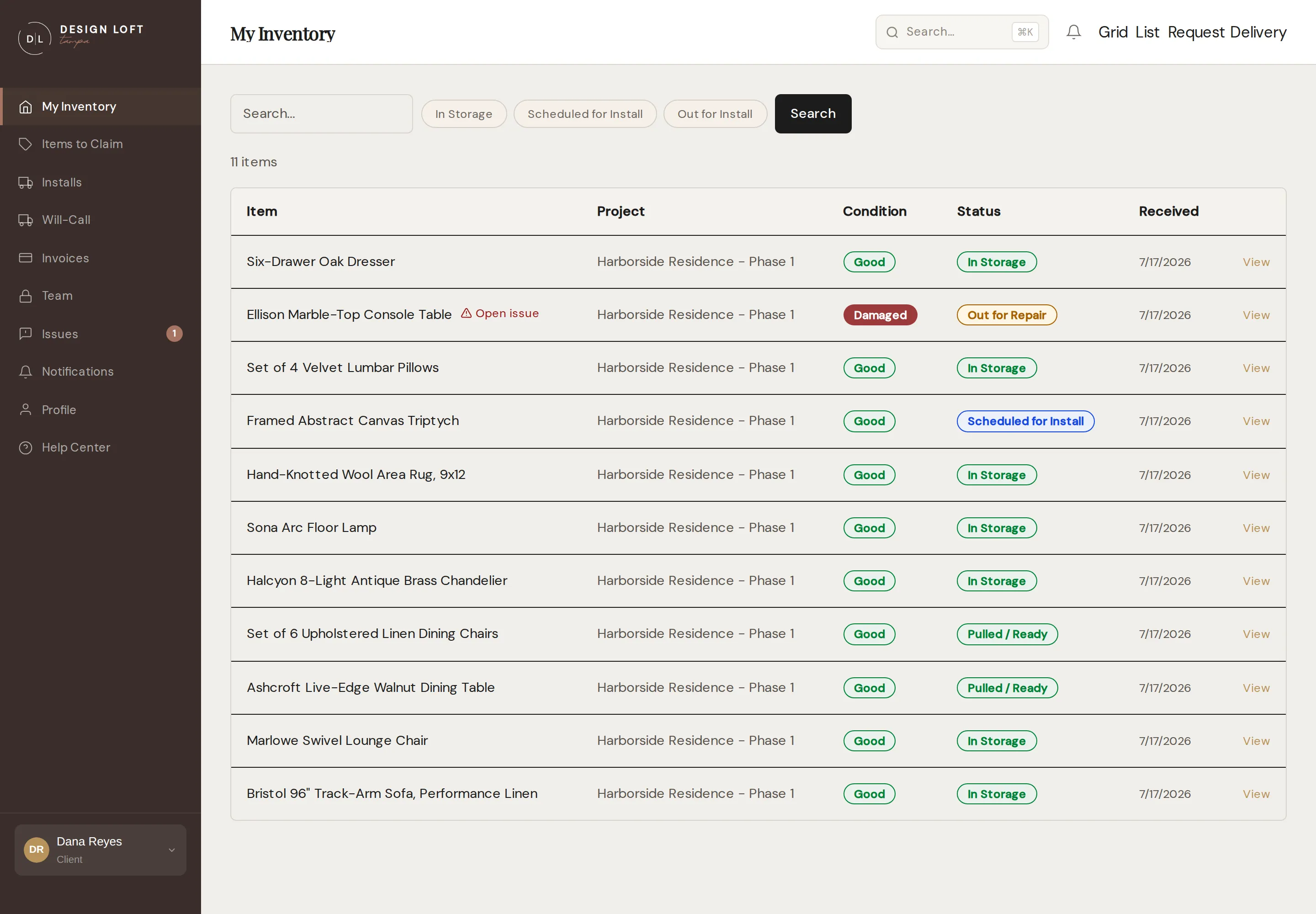This screenshot has height=914, width=1316.
Task: Click the magnifier icon in header search
Action: [892, 32]
